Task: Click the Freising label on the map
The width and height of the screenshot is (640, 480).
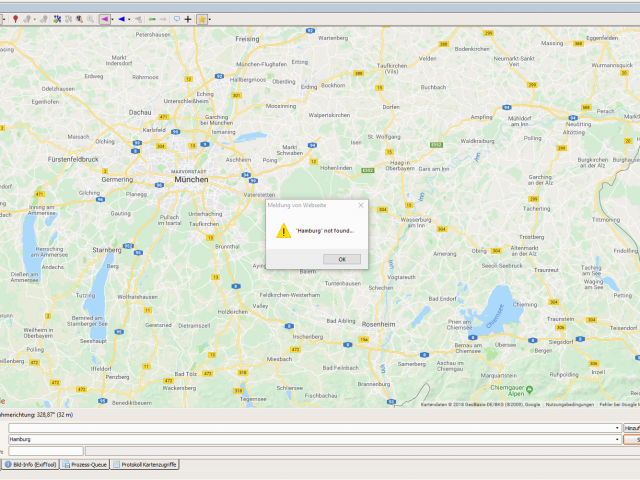Action: (247, 39)
